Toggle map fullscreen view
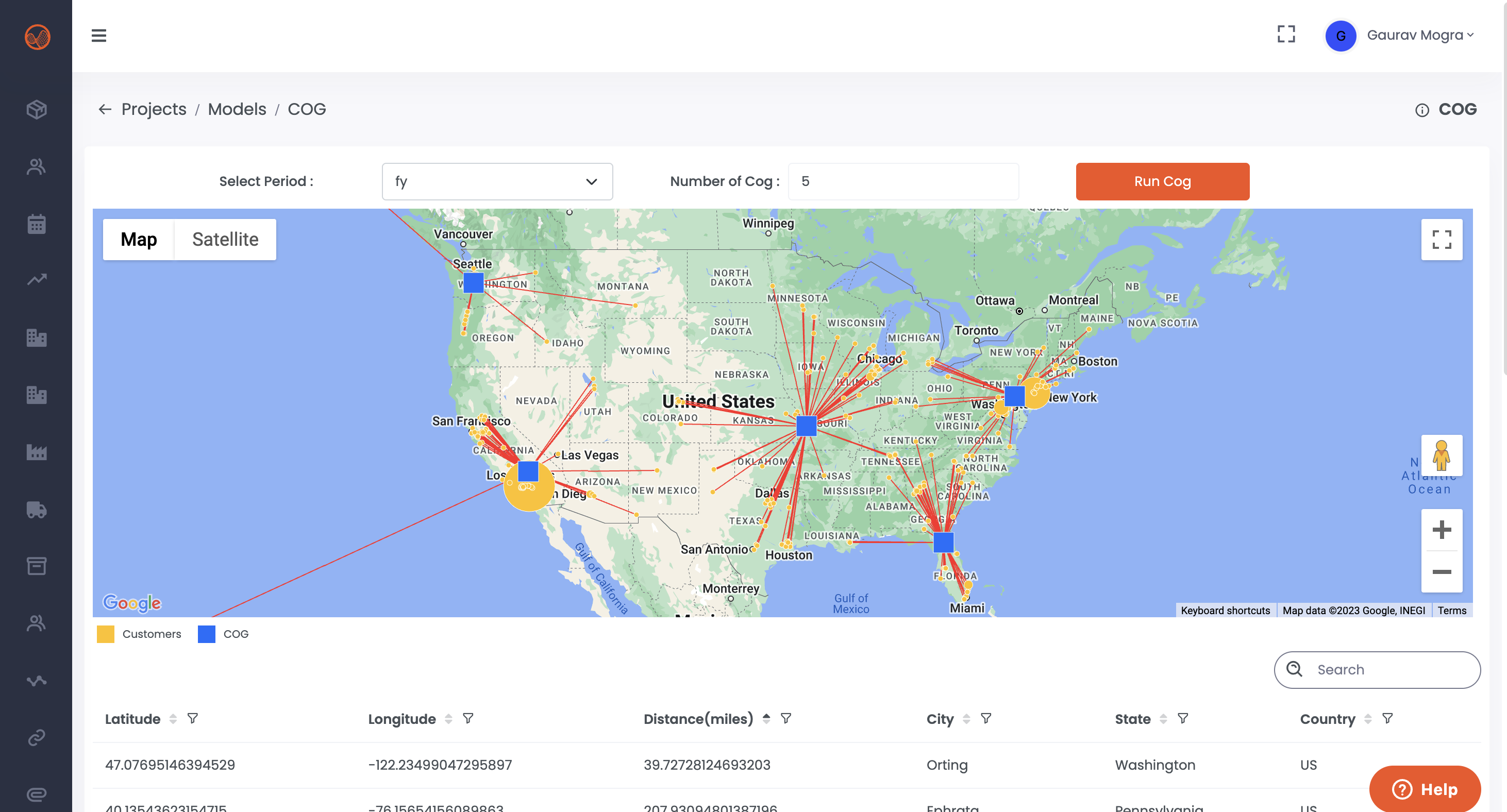The width and height of the screenshot is (1507, 812). click(1442, 239)
